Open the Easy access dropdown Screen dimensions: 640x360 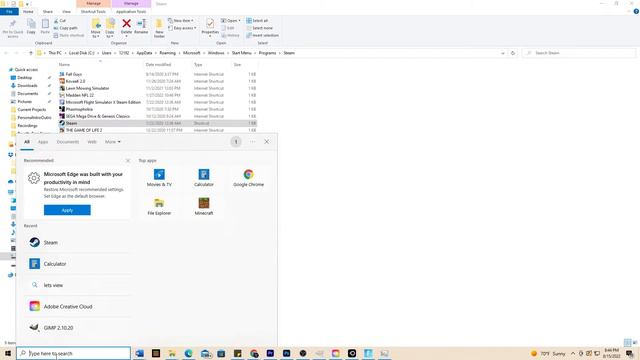coord(182,28)
